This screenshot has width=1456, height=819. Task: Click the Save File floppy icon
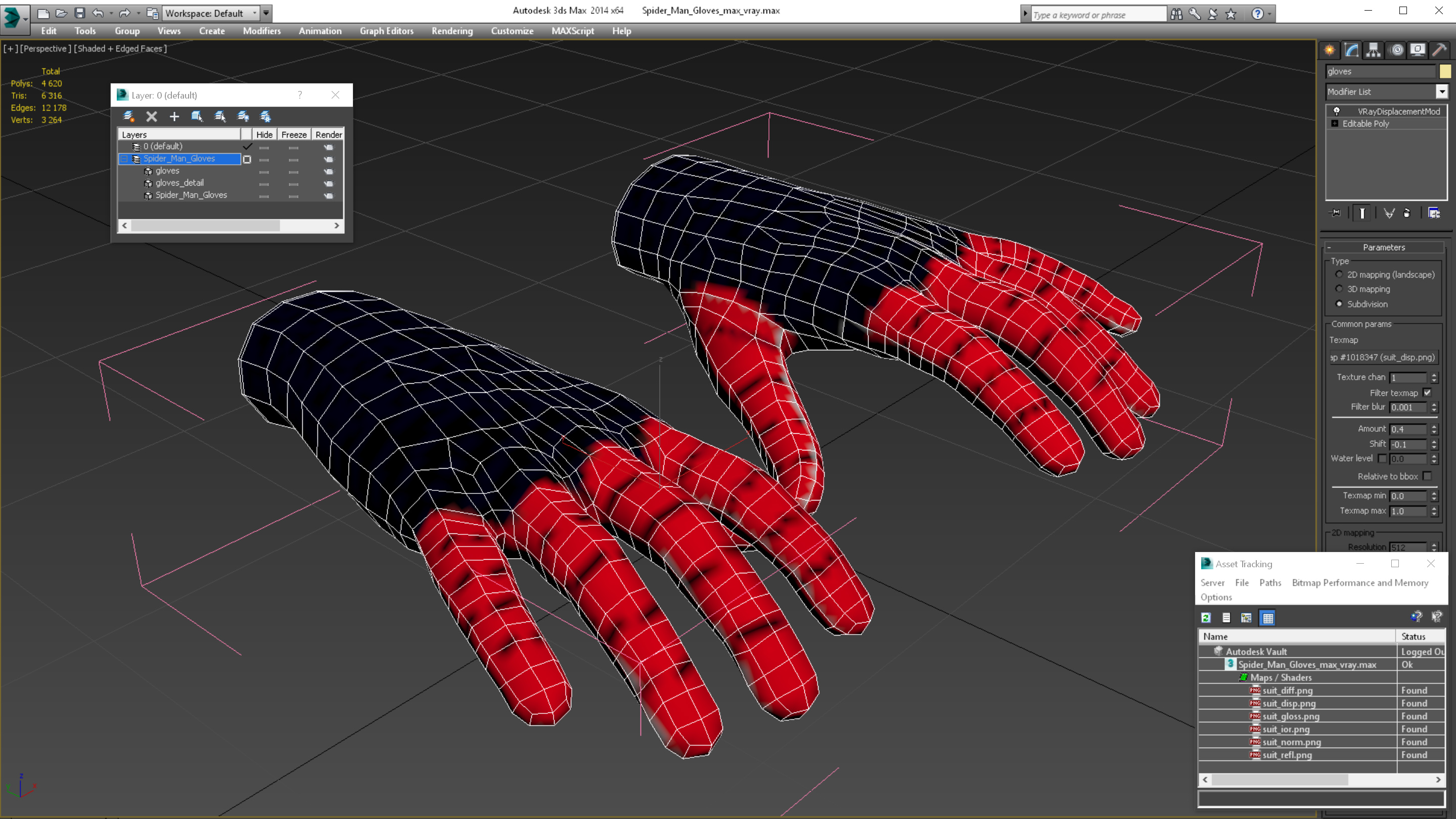click(x=80, y=13)
